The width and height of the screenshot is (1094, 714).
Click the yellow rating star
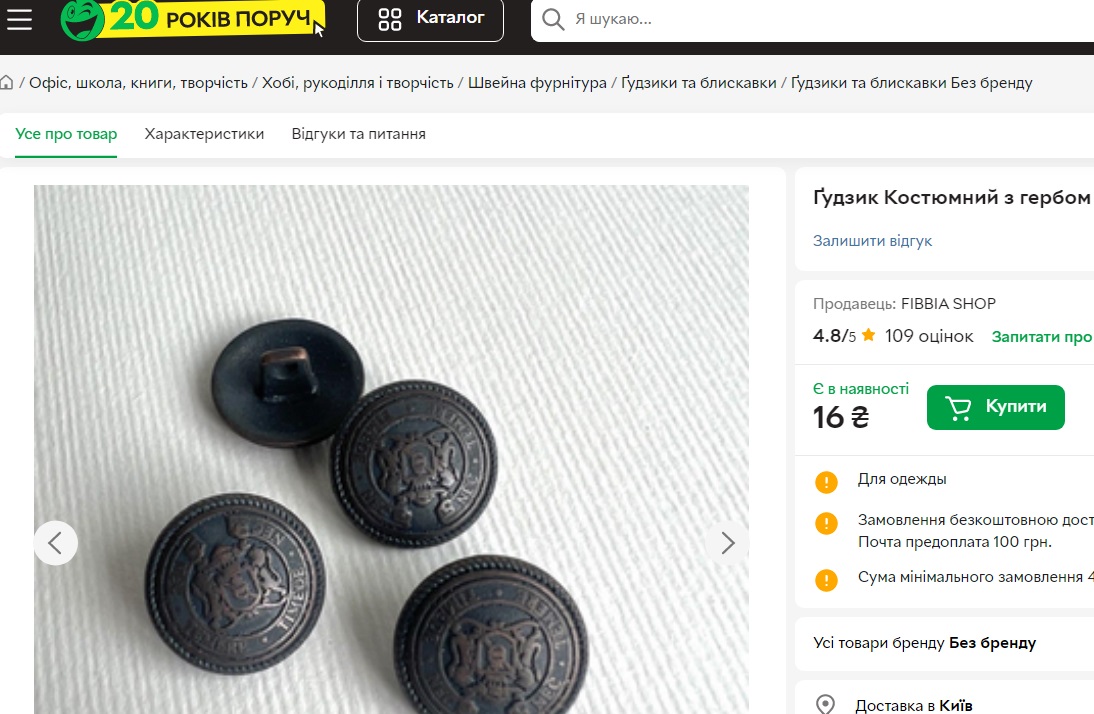pyautogui.click(x=868, y=336)
